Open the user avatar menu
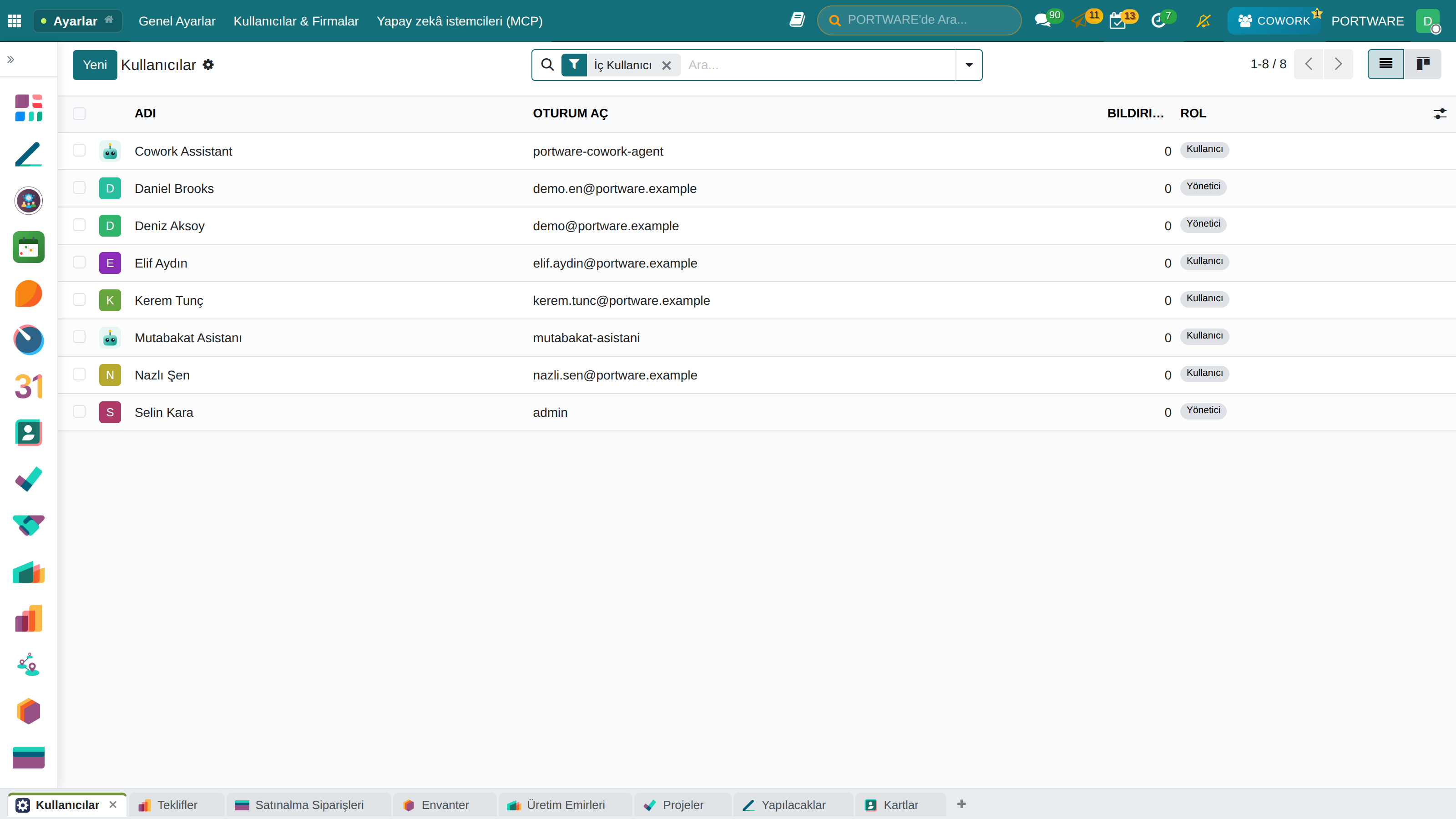 point(1428,21)
